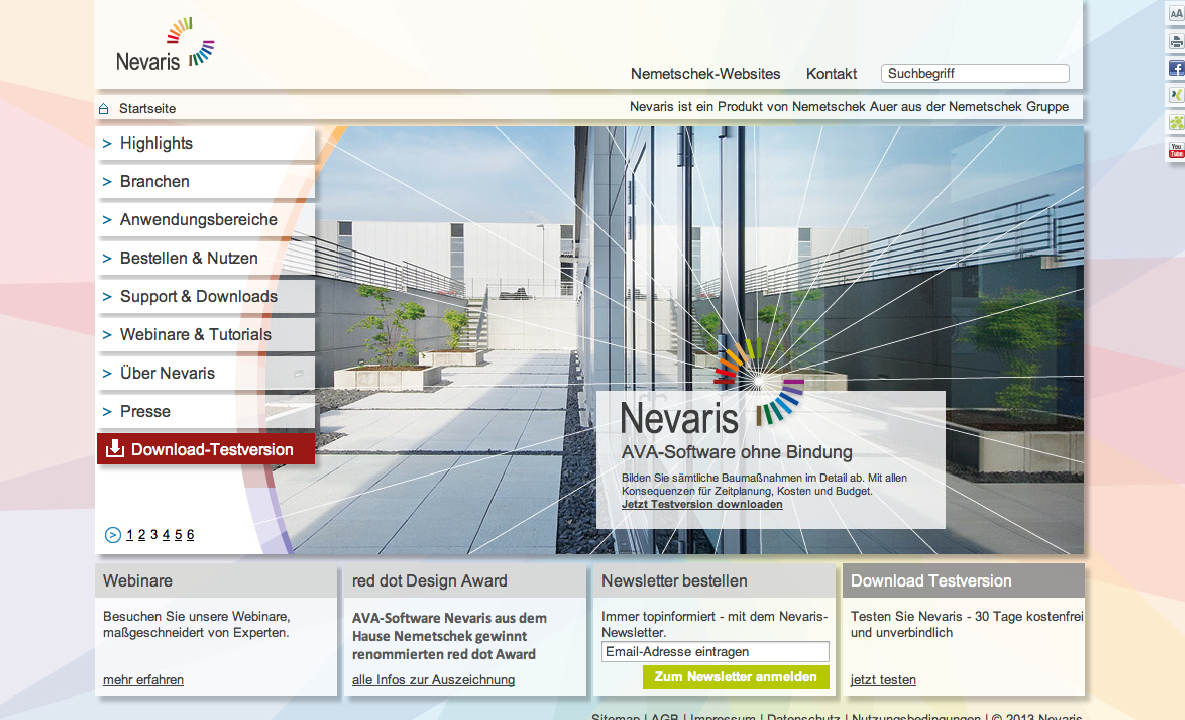Jump to slide 2 of the banner

coord(141,535)
